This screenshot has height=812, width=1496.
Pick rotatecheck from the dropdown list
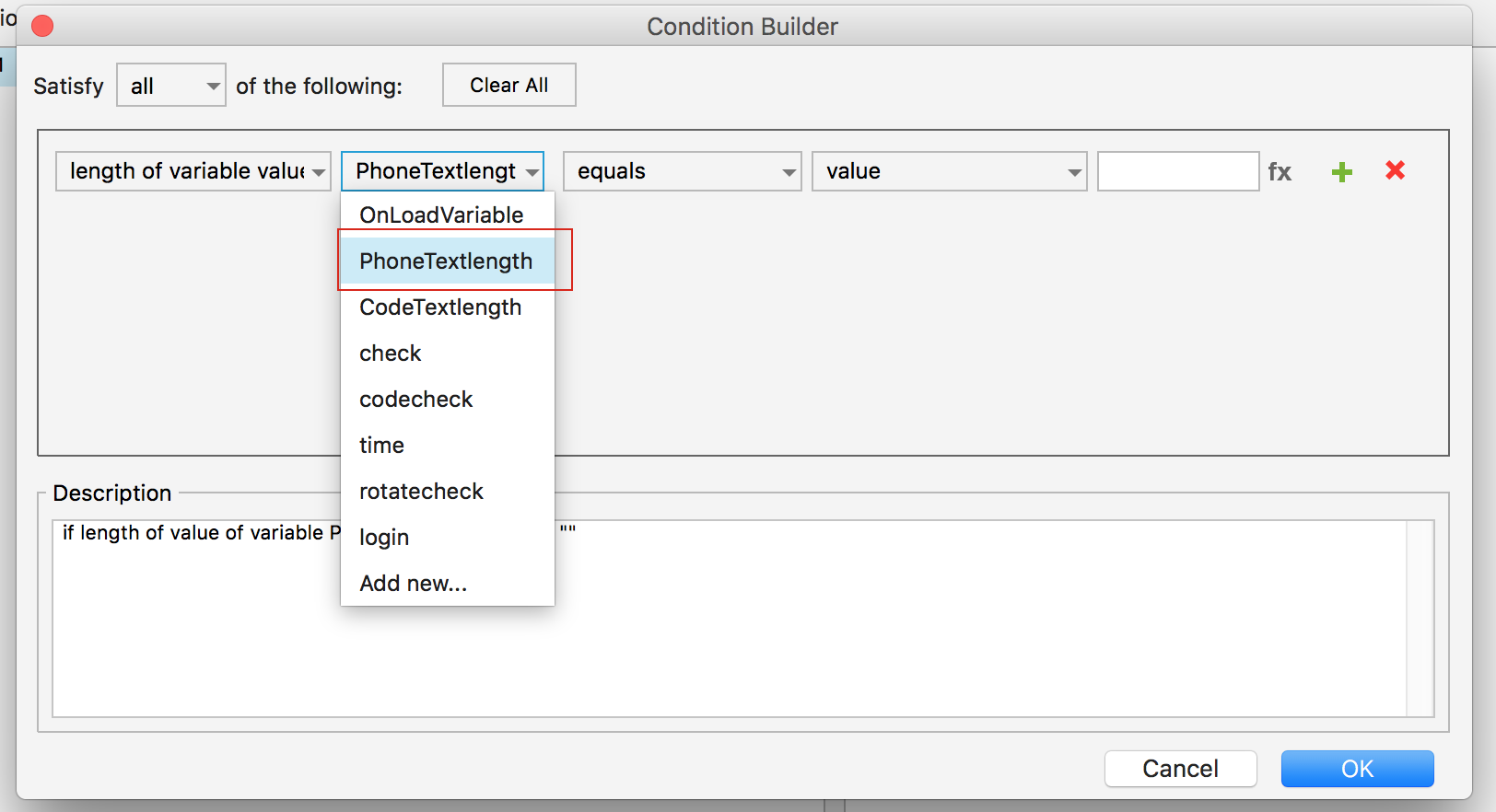[421, 492]
